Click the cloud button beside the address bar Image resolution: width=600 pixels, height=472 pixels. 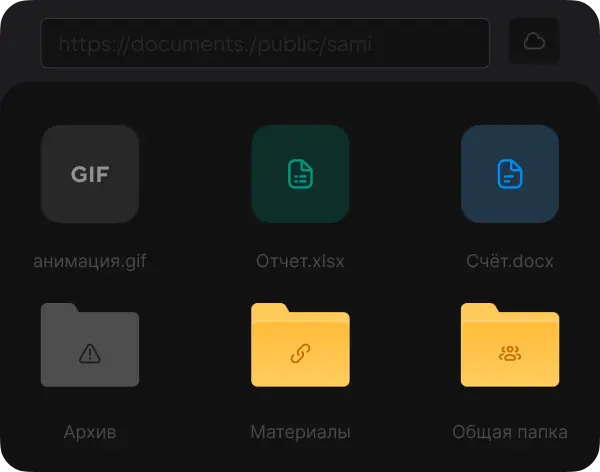534,41
